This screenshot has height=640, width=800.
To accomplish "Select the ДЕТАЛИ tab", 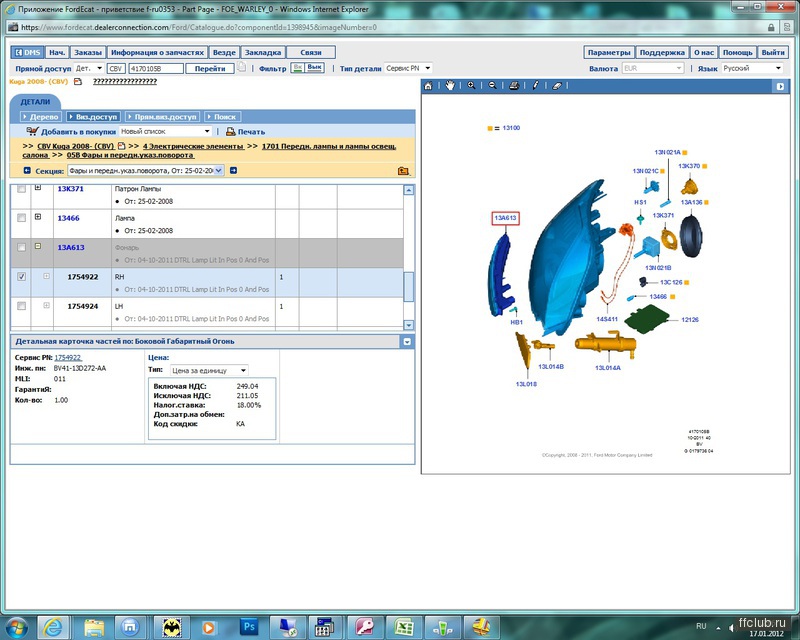I will pos(35,102).
